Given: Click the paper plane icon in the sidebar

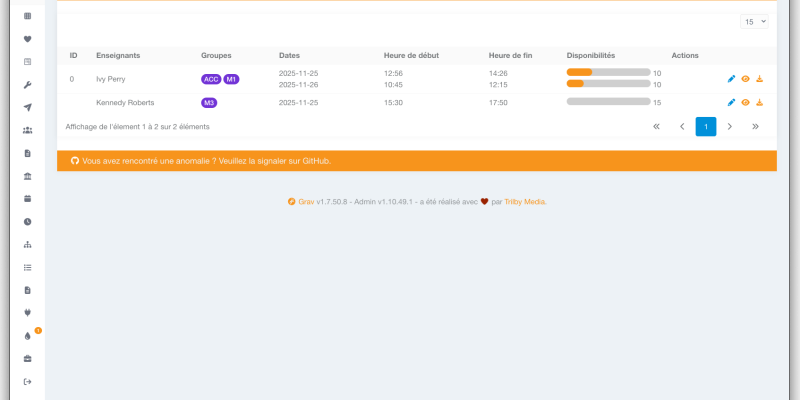Looking at the screenshot, I should 28,107.
